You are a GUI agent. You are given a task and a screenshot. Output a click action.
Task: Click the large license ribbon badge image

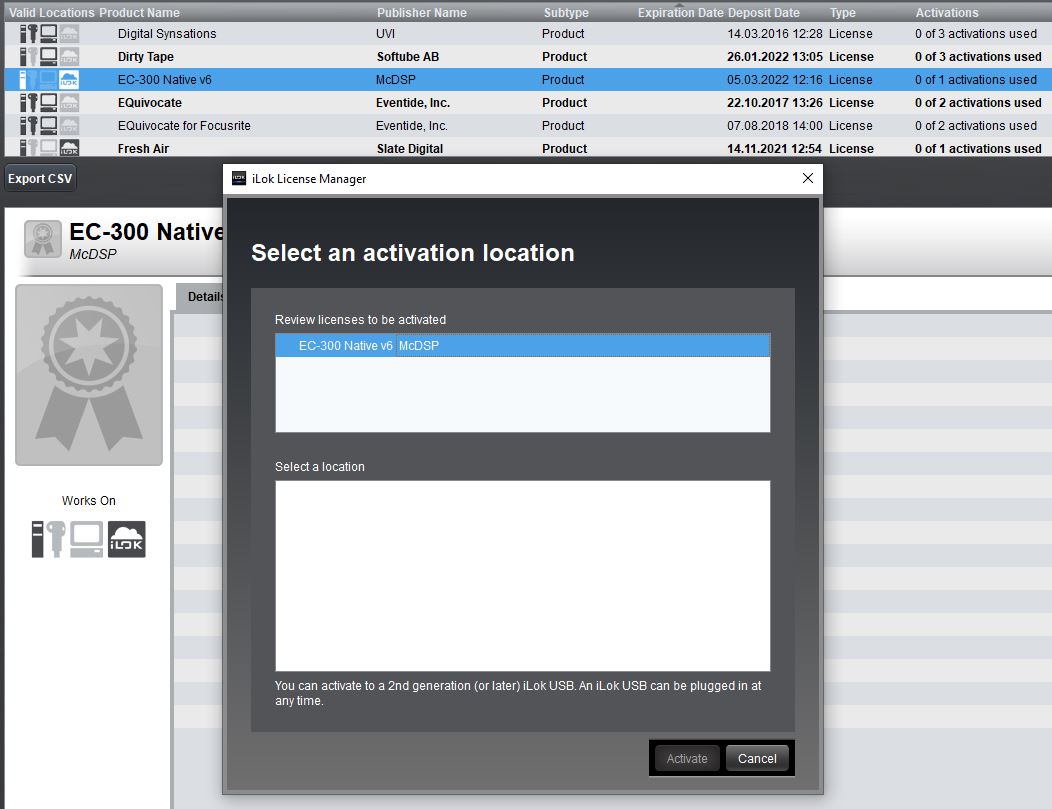89,375
